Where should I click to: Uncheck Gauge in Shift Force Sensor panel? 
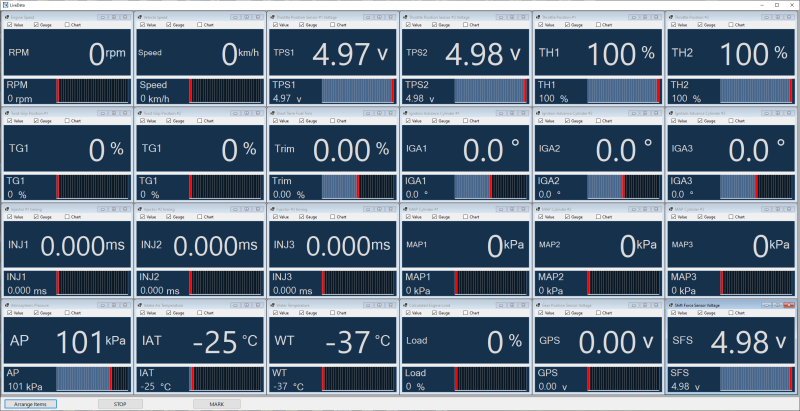click(x=701, y=313)
